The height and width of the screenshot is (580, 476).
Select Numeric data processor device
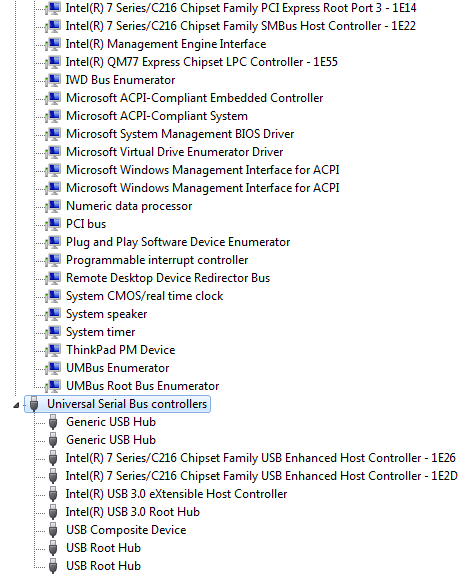click(129, 206)
